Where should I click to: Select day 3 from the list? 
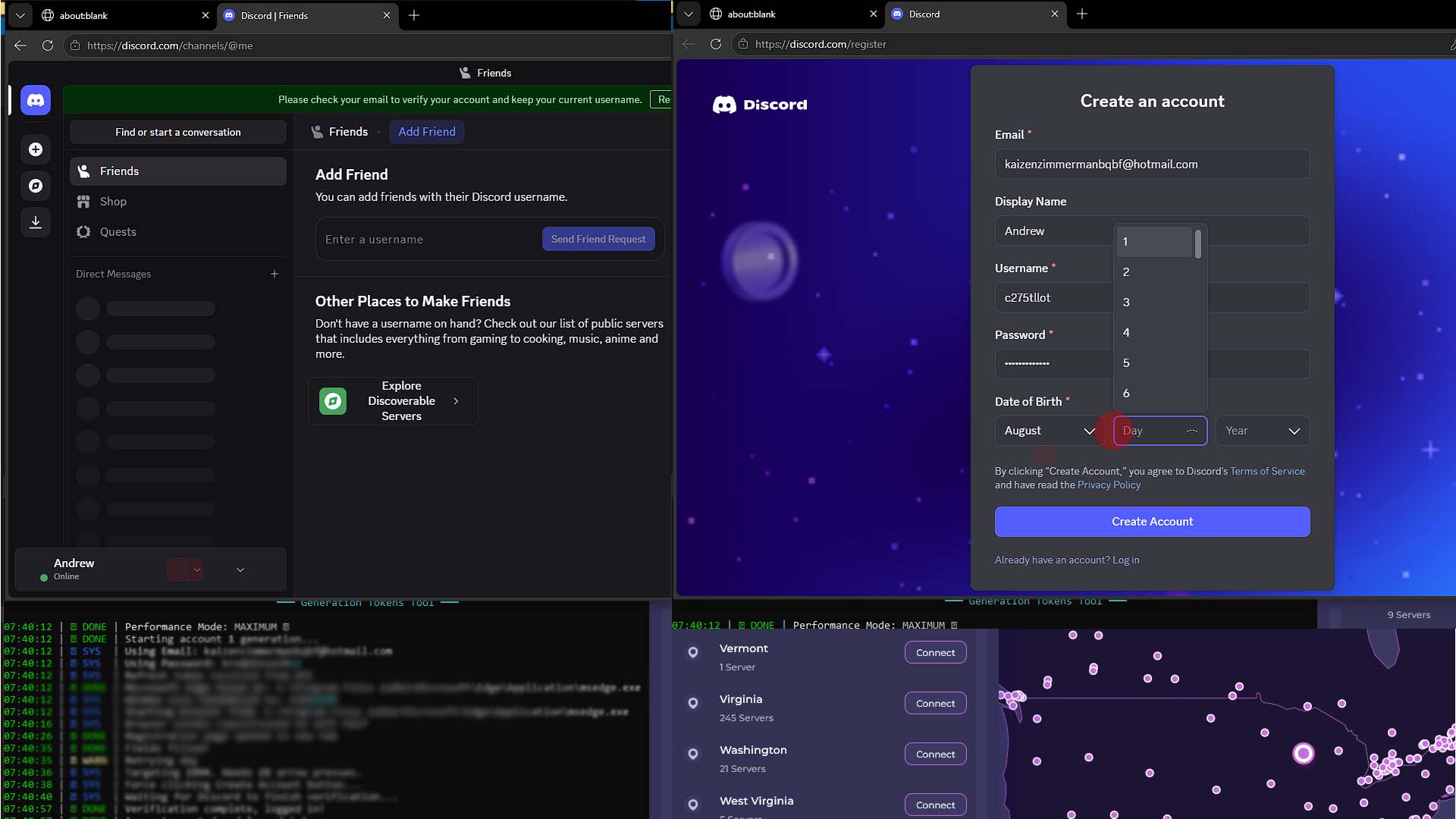click(1154, 303)
